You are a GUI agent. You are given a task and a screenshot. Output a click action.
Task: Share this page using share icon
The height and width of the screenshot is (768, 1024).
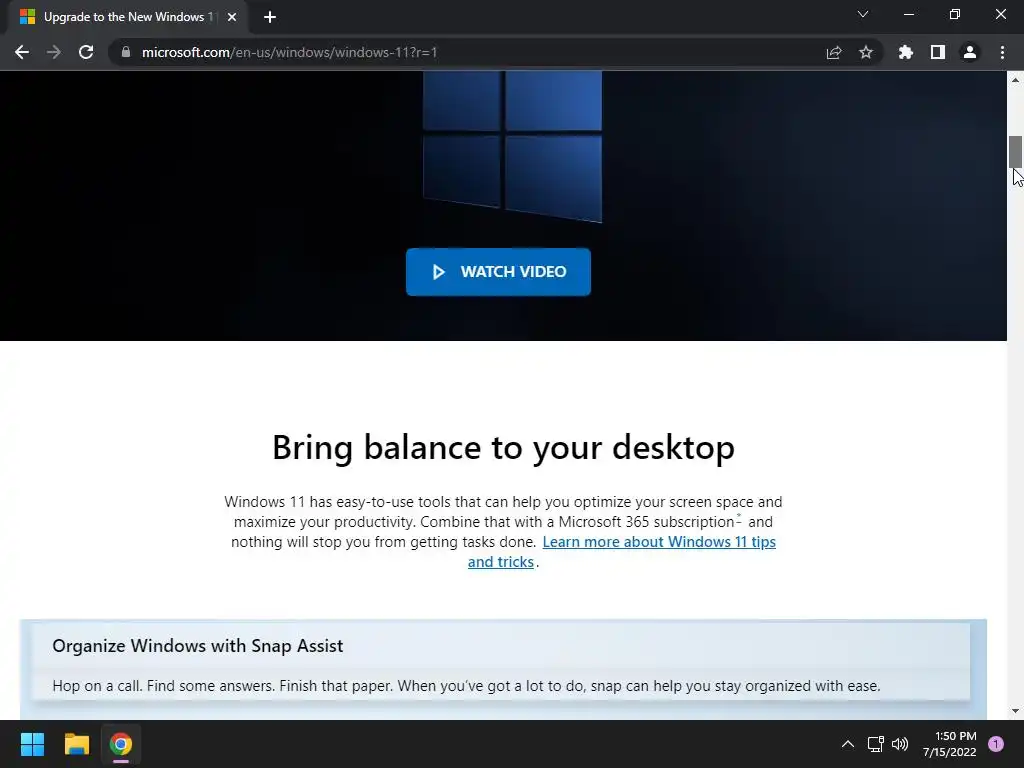click(834, 52)
